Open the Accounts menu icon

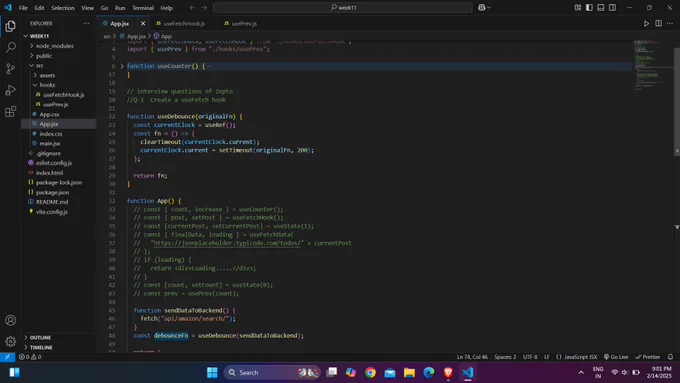click(10, 320)
